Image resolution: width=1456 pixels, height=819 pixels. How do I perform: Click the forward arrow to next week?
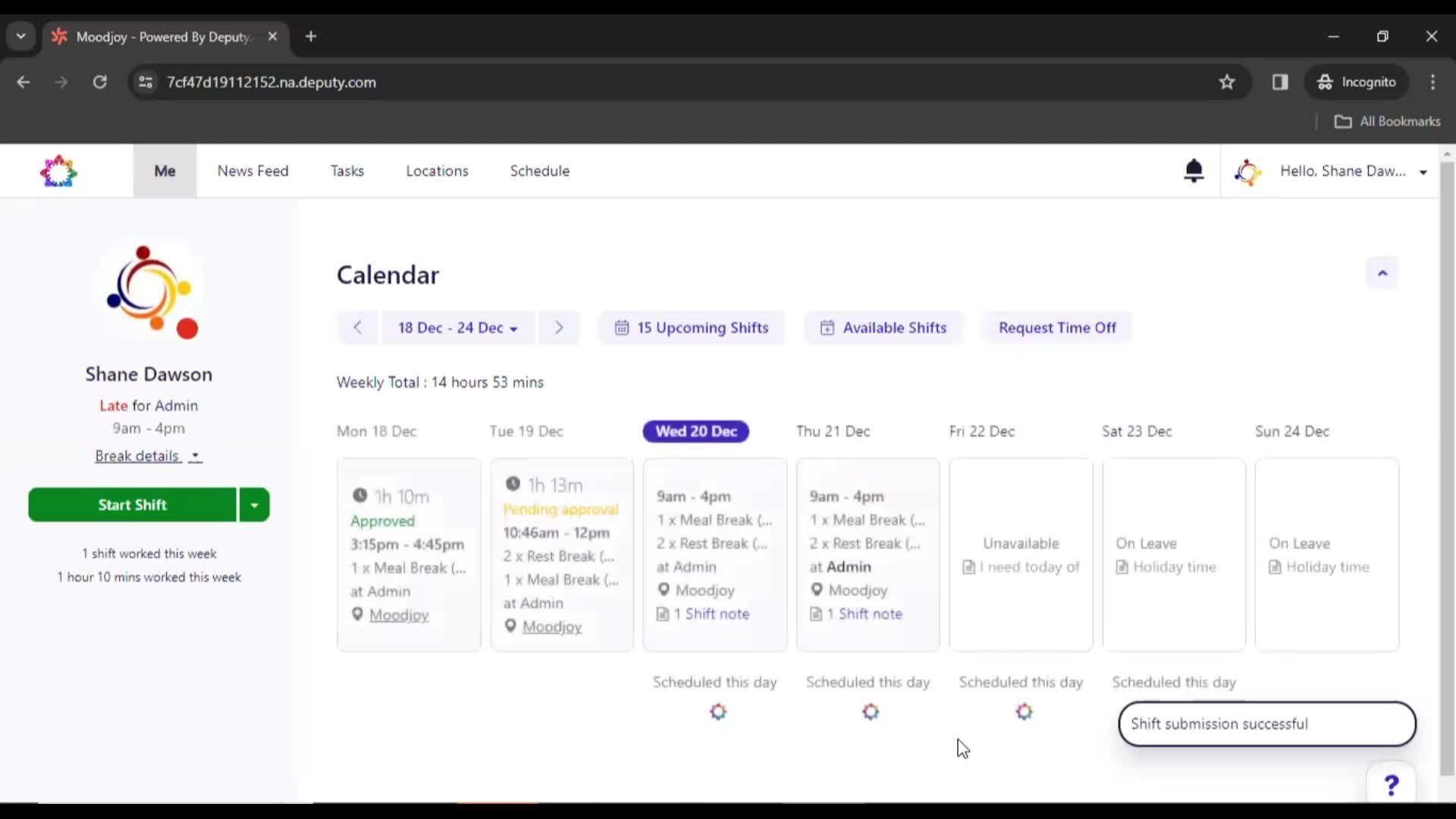point(559,327)
